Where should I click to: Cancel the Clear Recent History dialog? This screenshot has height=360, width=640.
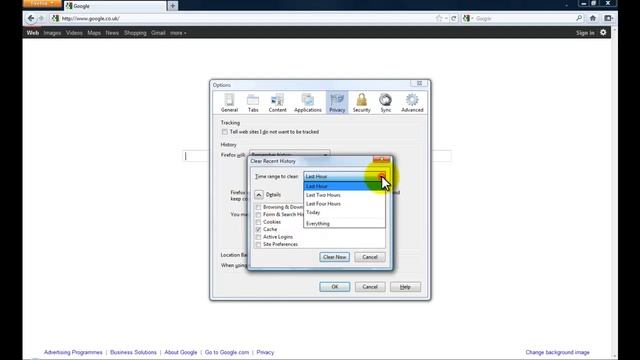coord(369,257)
